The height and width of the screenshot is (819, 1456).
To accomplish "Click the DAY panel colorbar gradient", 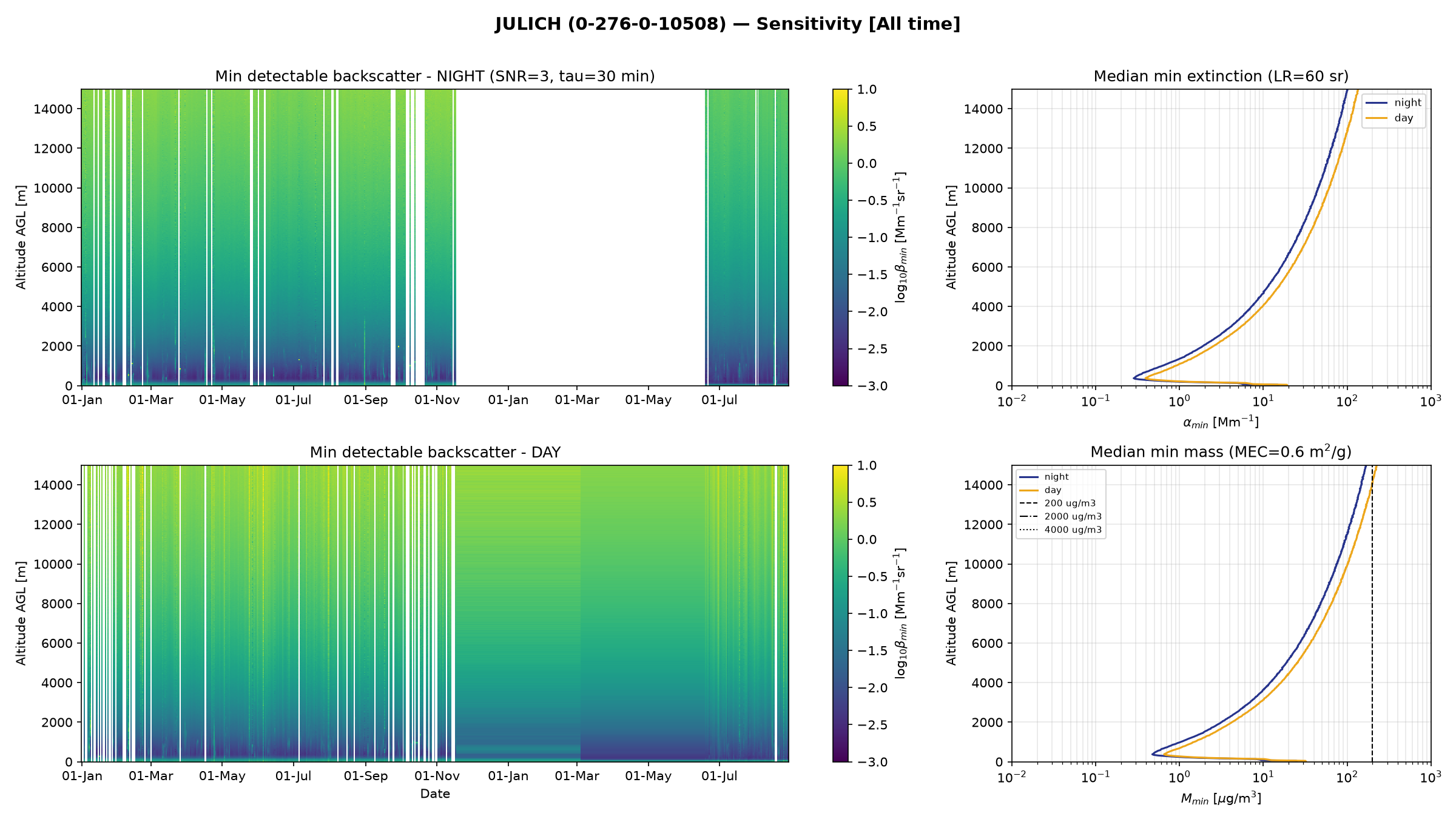I will 841,613.
